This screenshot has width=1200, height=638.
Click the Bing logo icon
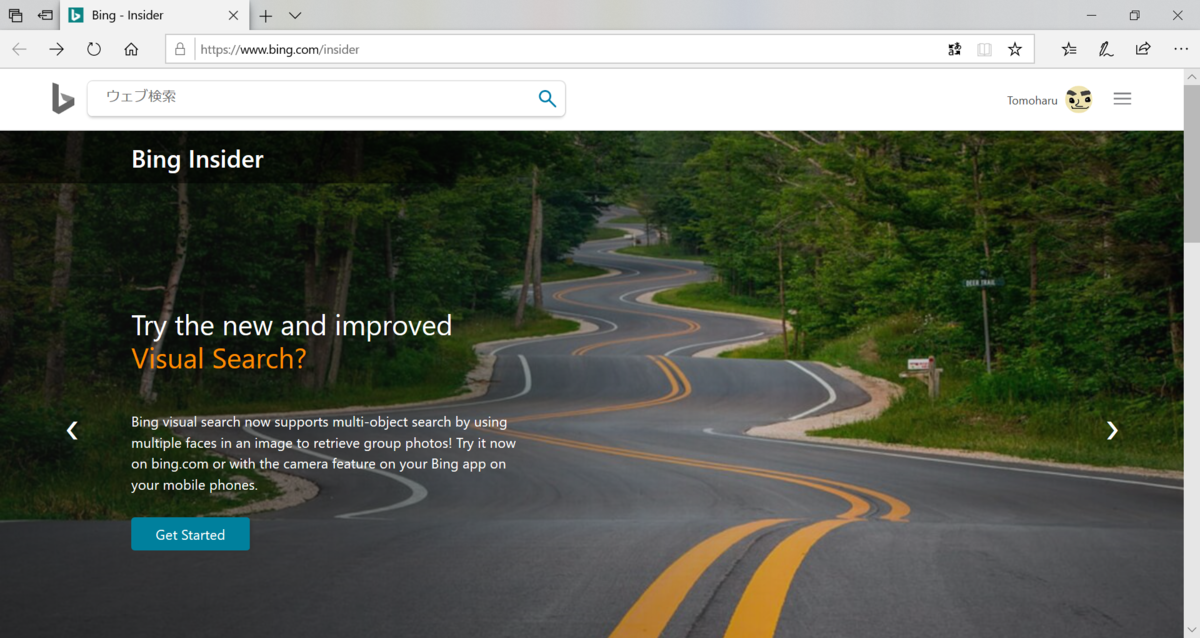63,98
